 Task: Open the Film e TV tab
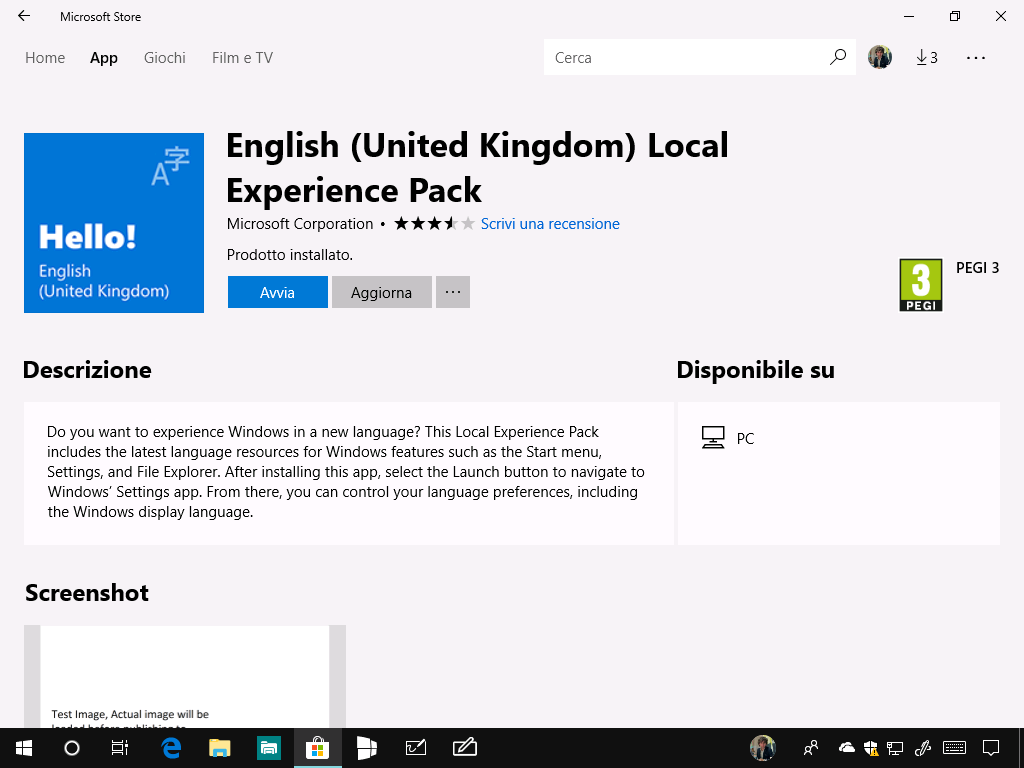pos(242,57)
